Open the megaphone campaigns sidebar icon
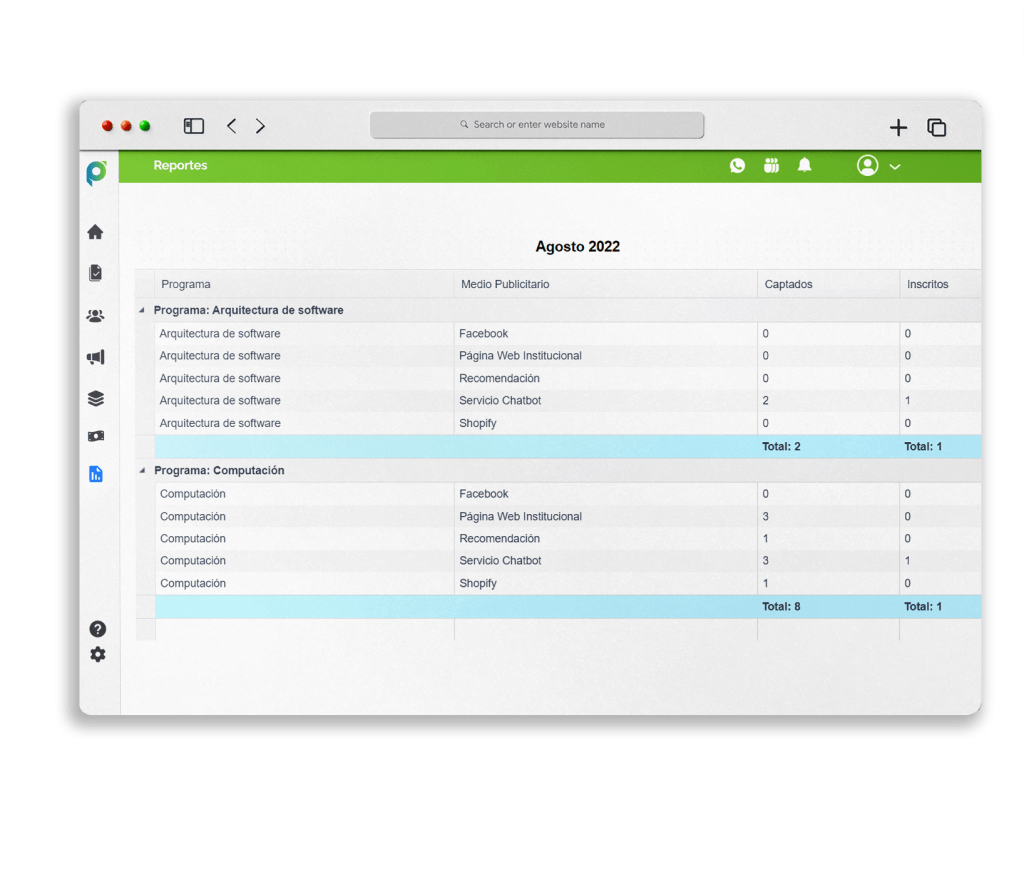Screen dimensions: 1024x886 (95, 357)
